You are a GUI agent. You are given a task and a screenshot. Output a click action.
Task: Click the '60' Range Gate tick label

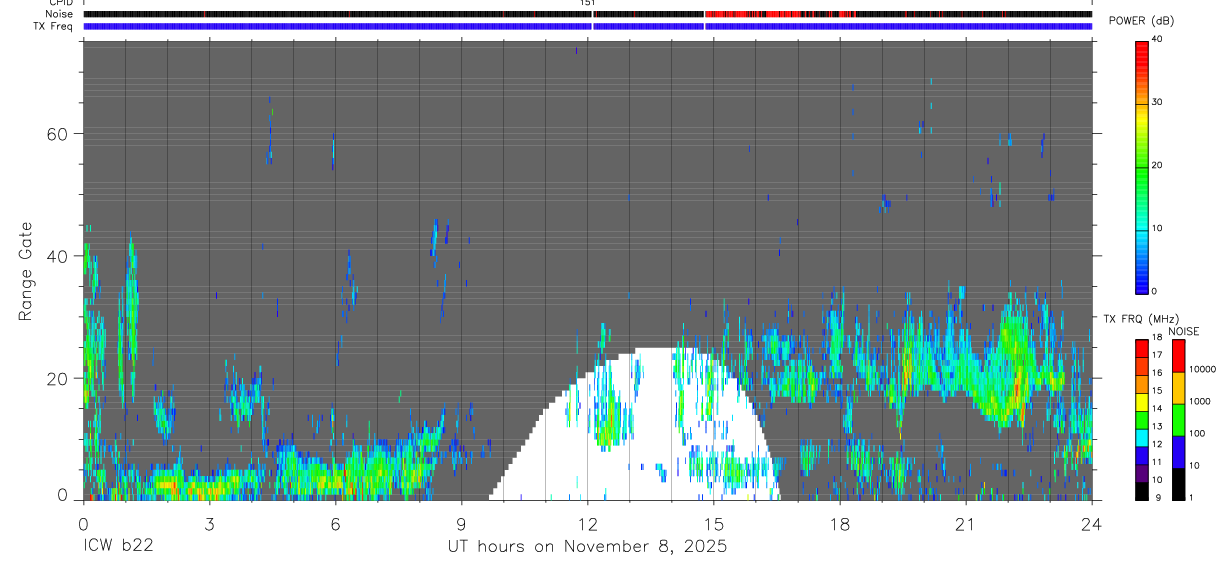pyautogui.click(x=58, y=134)
